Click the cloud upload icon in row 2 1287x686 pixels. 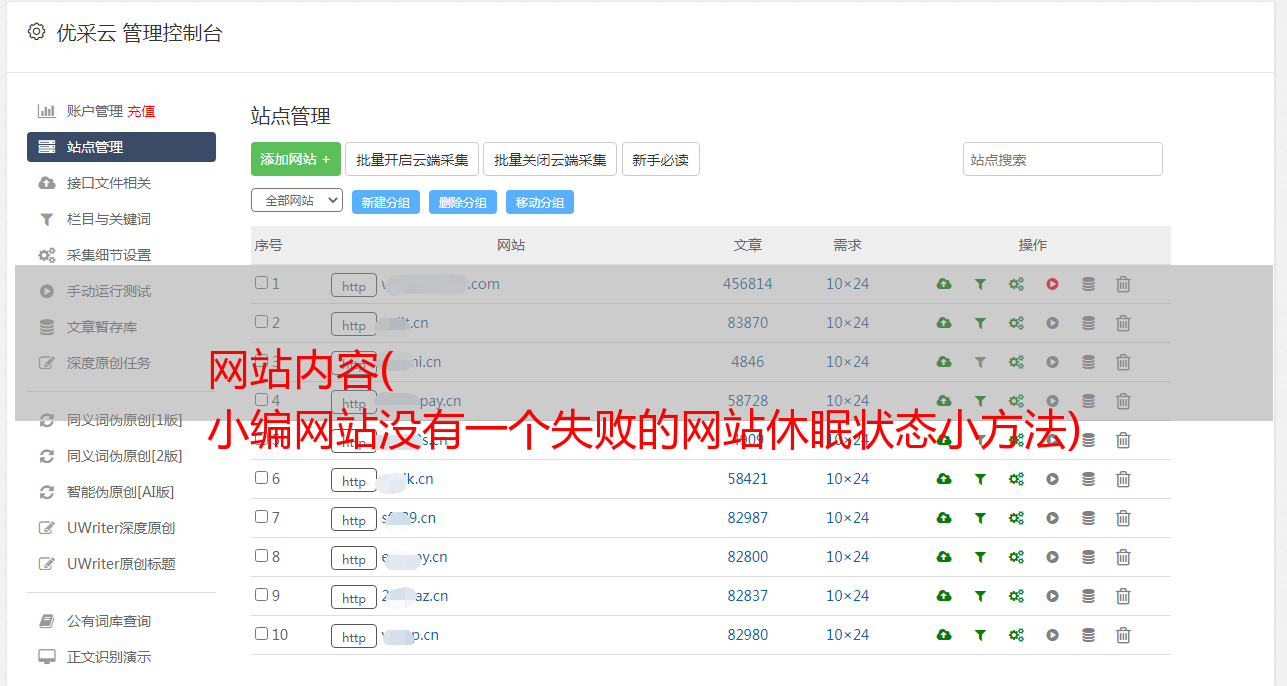tap(944, 323)
